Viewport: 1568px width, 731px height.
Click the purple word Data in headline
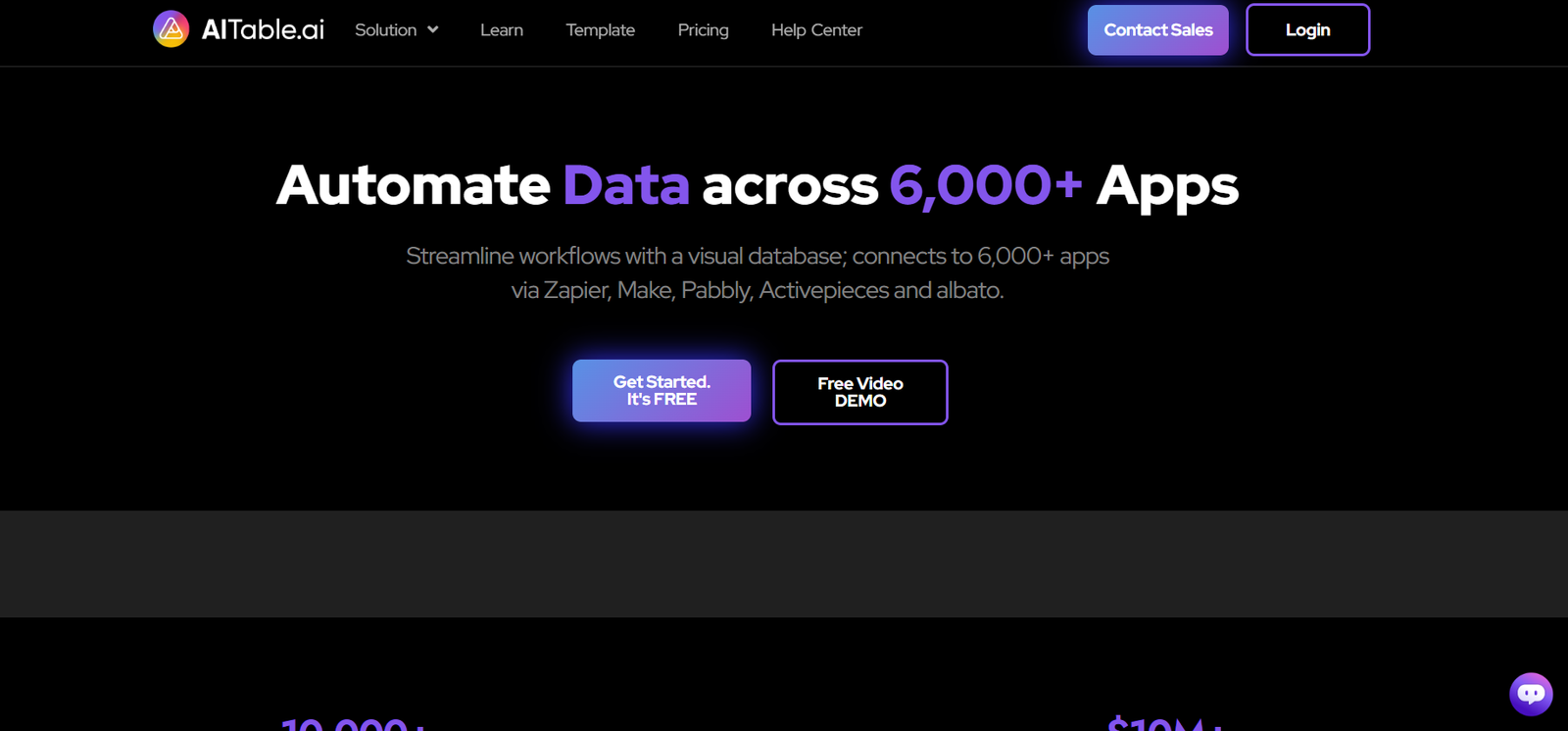point(626,185)
